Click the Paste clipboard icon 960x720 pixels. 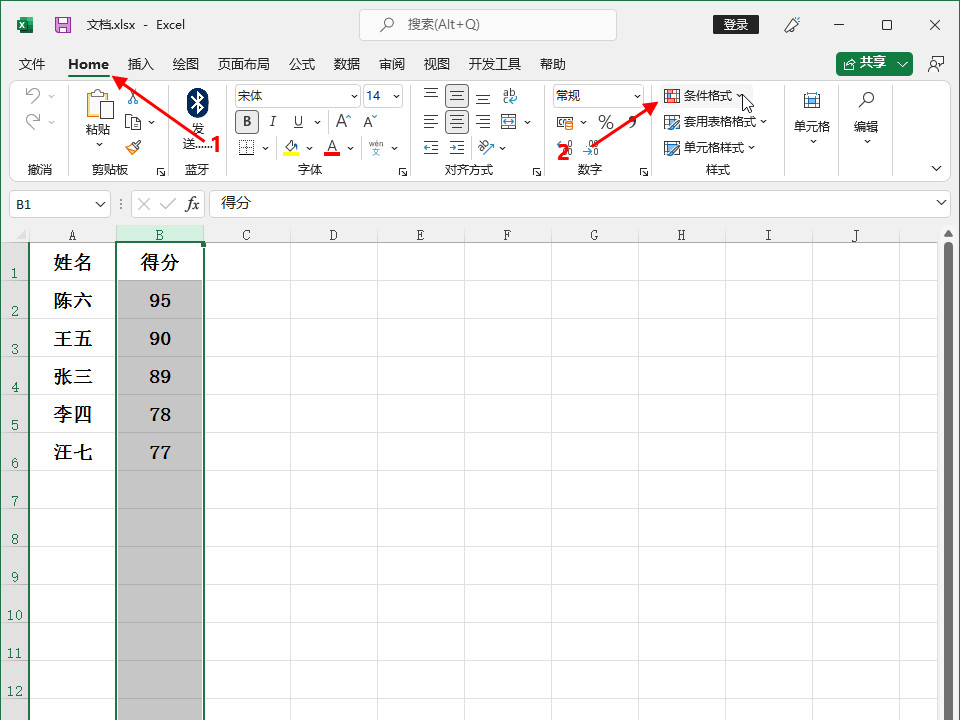99,105
